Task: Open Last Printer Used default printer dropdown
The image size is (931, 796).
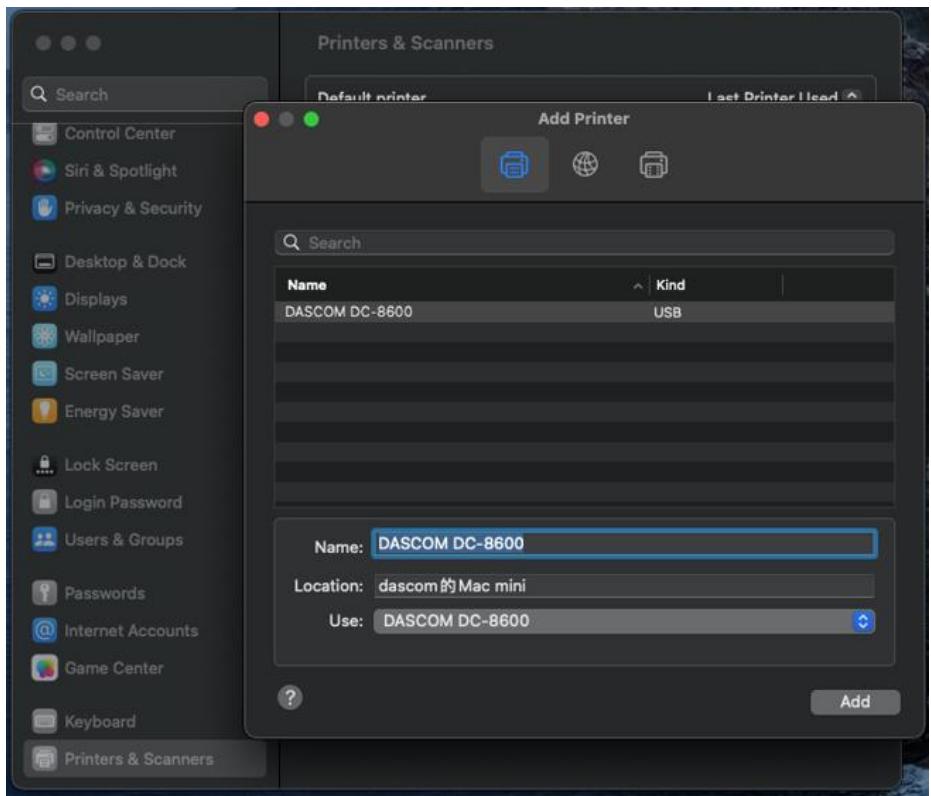Action: coord(783,96)
